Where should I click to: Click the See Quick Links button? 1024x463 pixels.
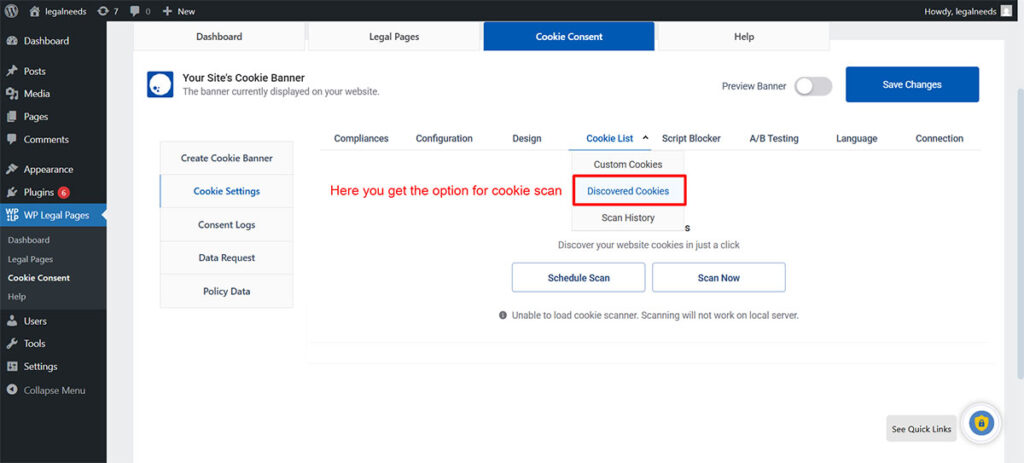coord(921,429)
